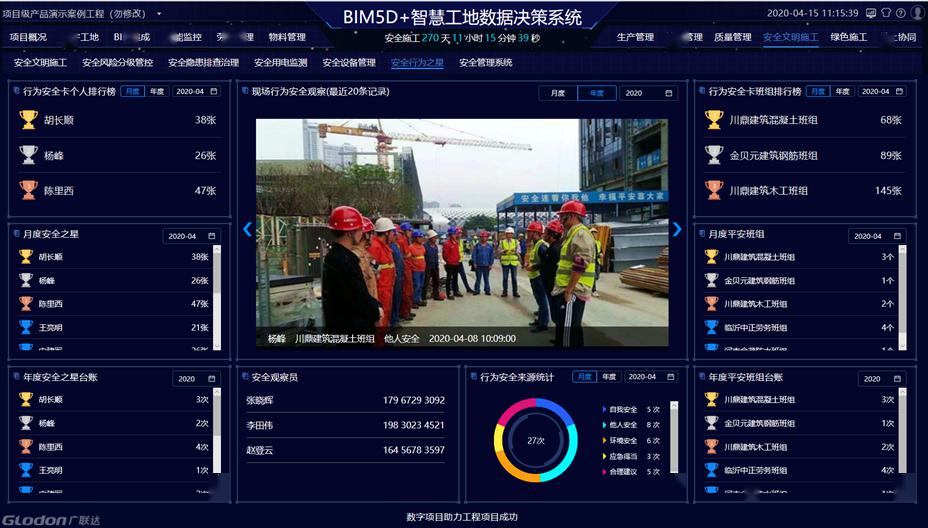928x528 pixels.
Task: Select 月度 in 行为安全卡班组排行榜
Action: [818, 91]
